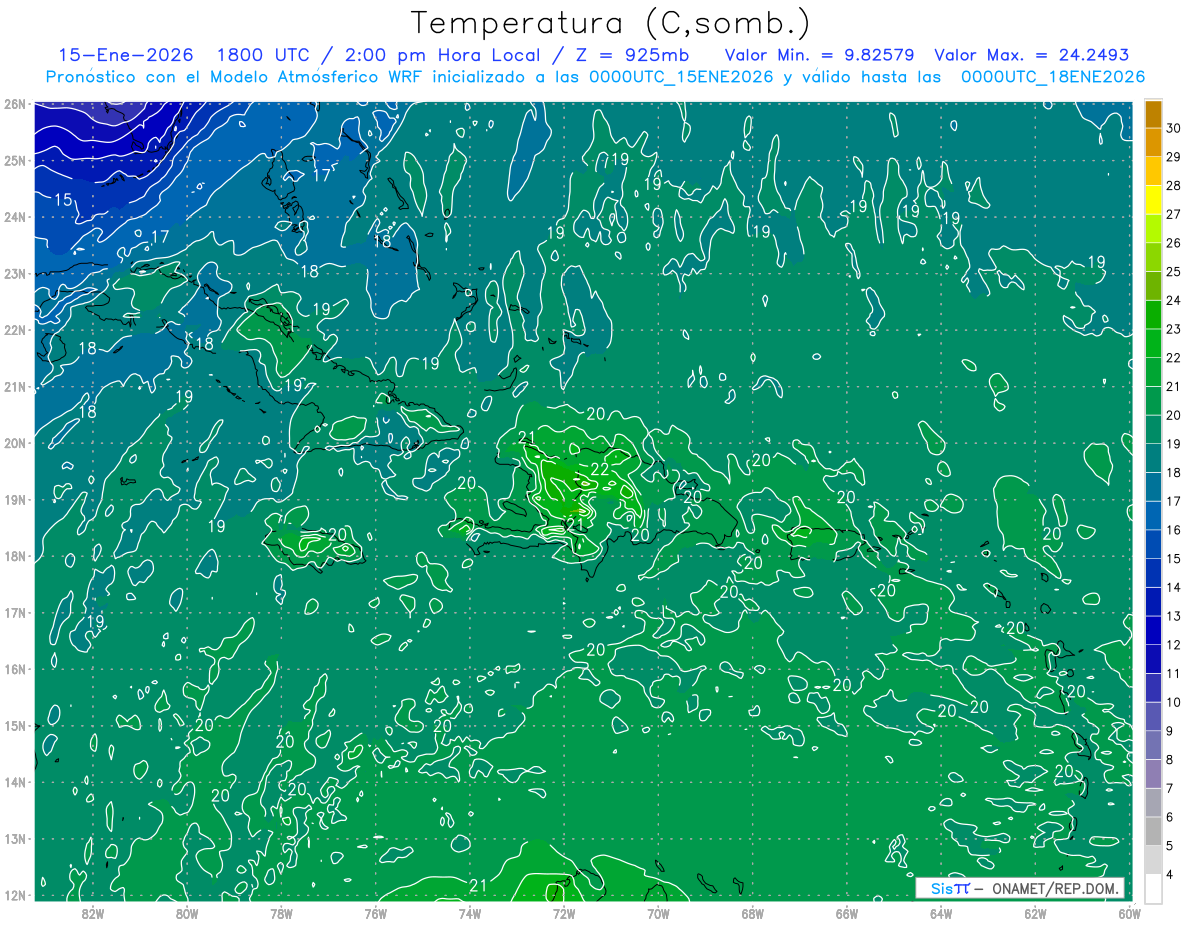This screenshot has height=927, width=1200.
Task: Click the '80W' longitude label
Action: pyautogui.click(x=187, y=914)
